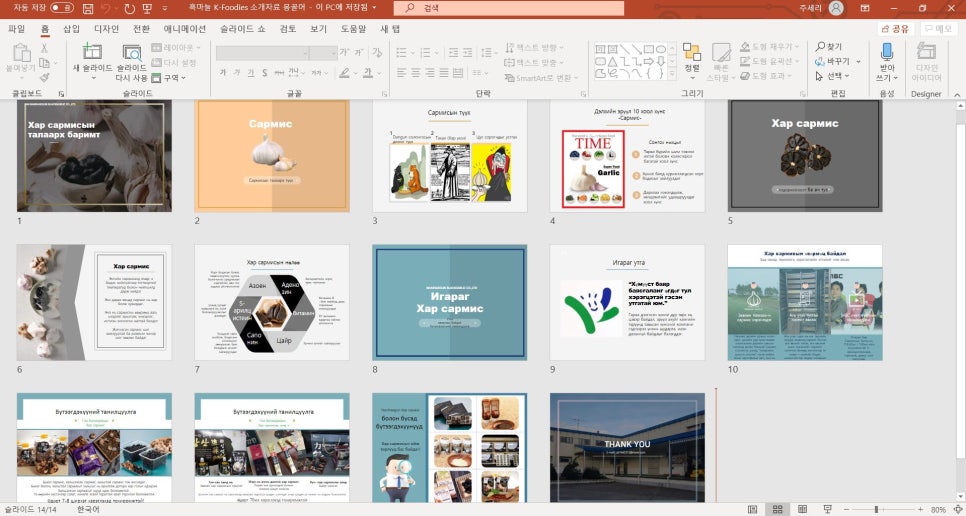Click the 메모 comments button
Image resolution: width=966 pixels, height=516 pixels.
pos(939,29)
